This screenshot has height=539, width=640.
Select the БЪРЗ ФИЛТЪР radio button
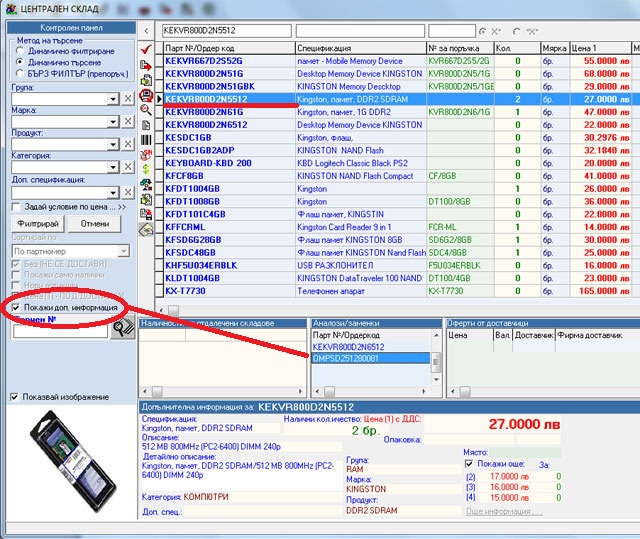click(19, 73)
